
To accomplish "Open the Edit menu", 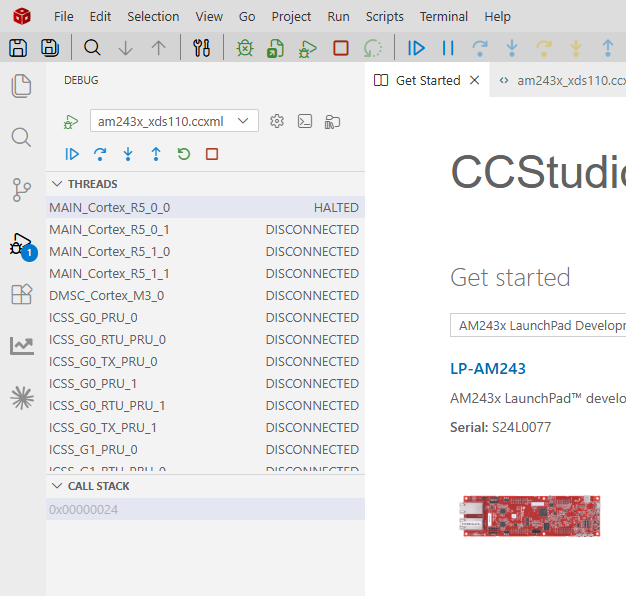I will click(x=100, y=16).
